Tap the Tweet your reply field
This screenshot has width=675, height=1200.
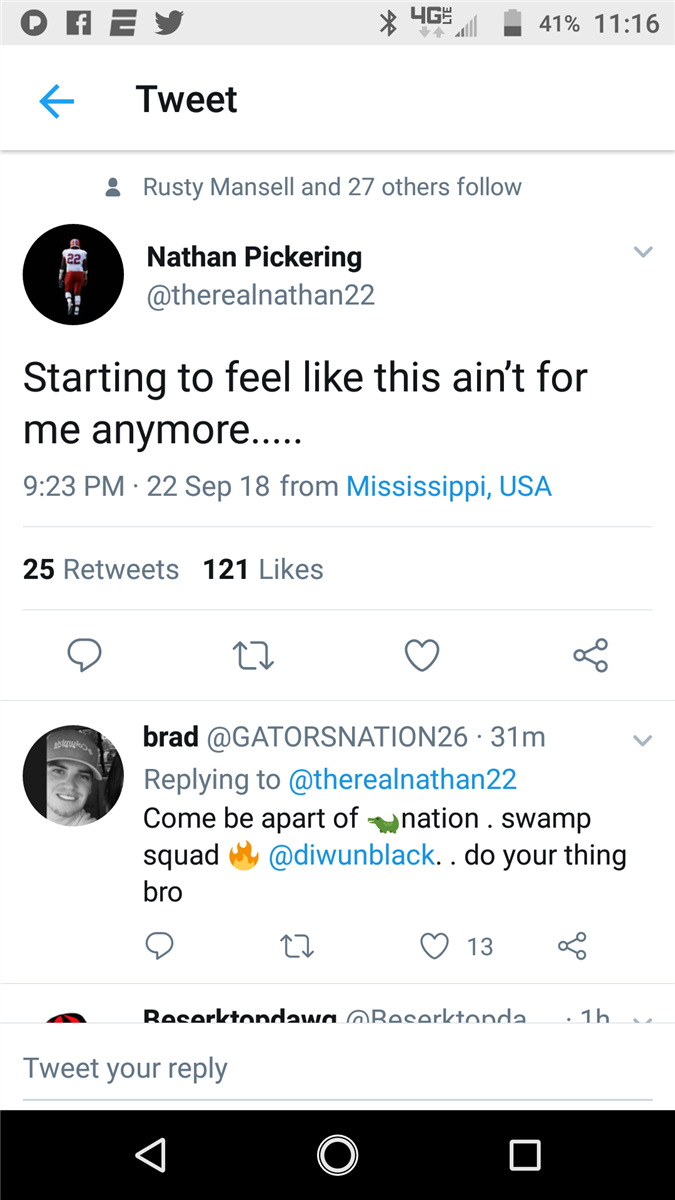(x=337, y=1068)
